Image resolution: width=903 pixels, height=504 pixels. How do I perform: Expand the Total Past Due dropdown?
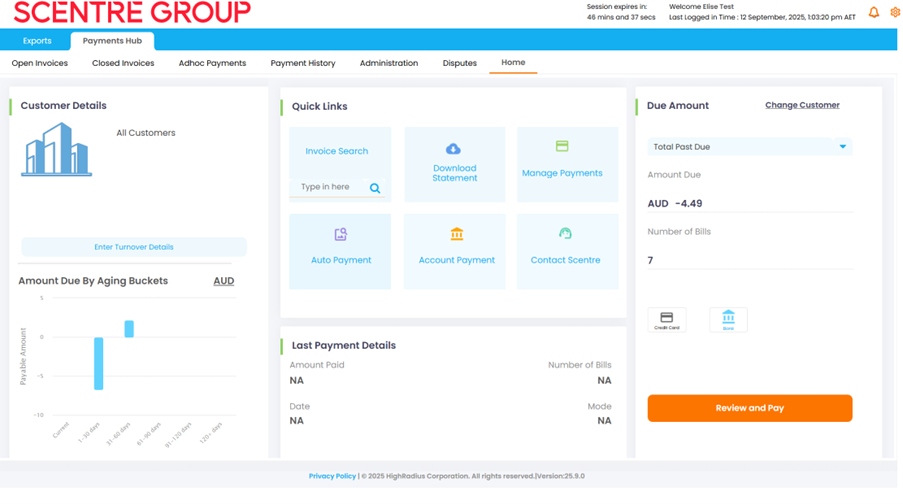pyautogui.click(x=843, y=147)
